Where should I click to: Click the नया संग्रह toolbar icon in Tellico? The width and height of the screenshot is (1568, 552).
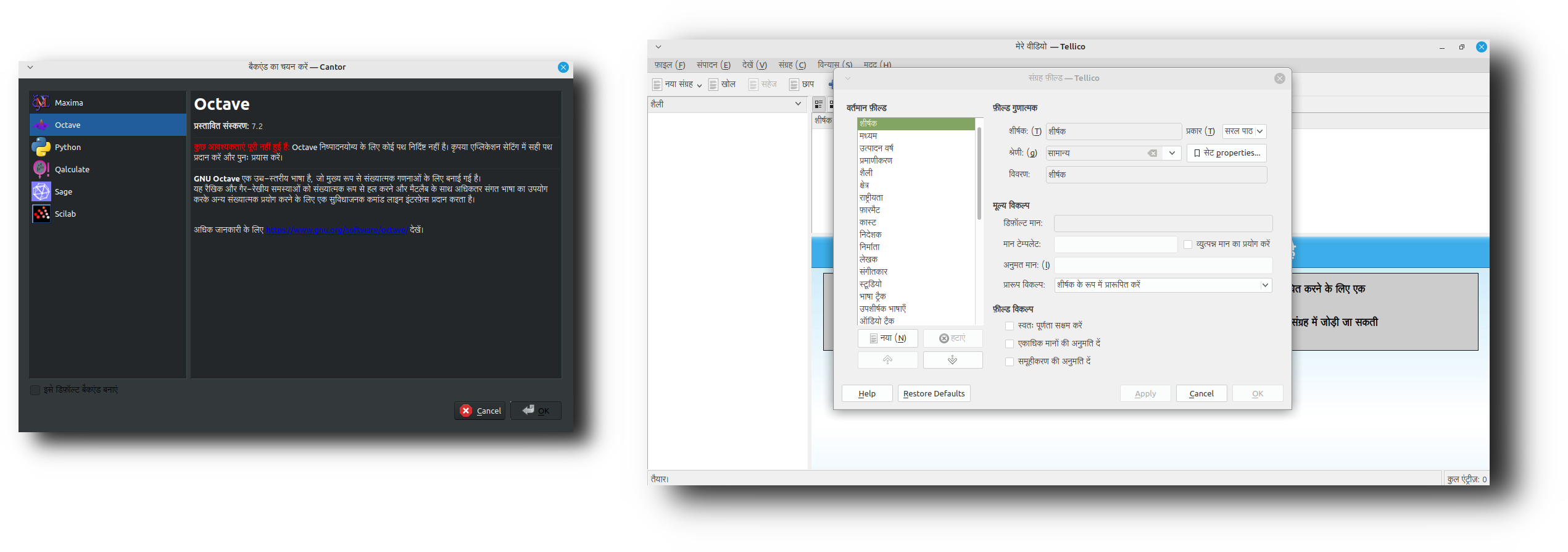(657, 85)
